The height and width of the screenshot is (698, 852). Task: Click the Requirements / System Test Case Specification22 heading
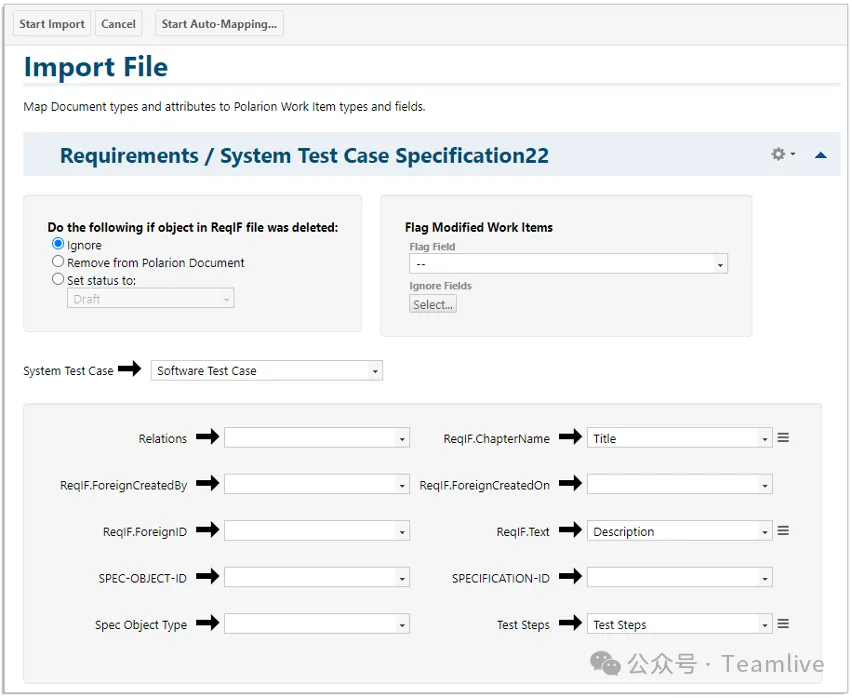pos(304,155)
